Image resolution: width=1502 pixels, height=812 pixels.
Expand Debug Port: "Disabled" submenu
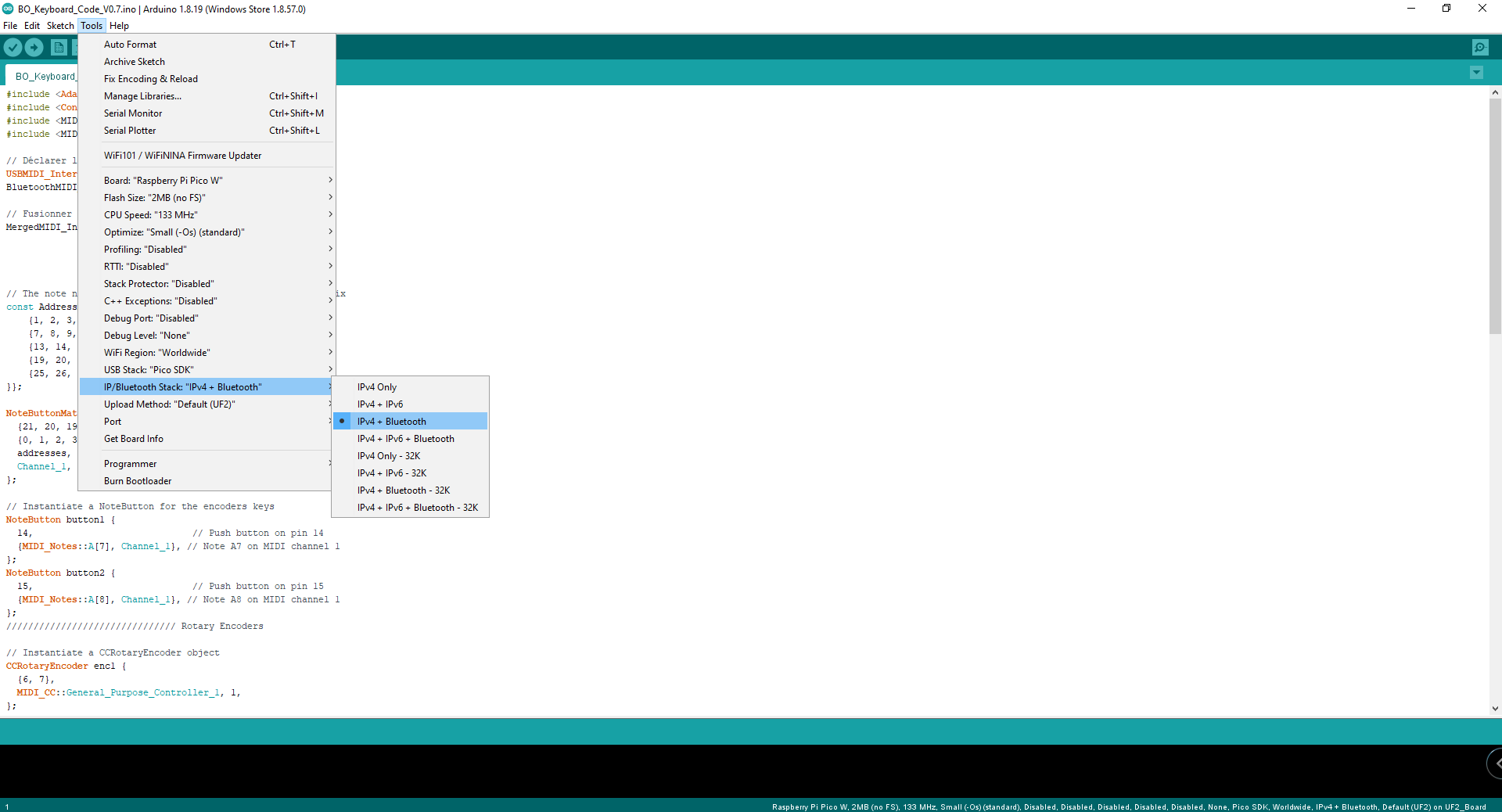pos(207,318)
